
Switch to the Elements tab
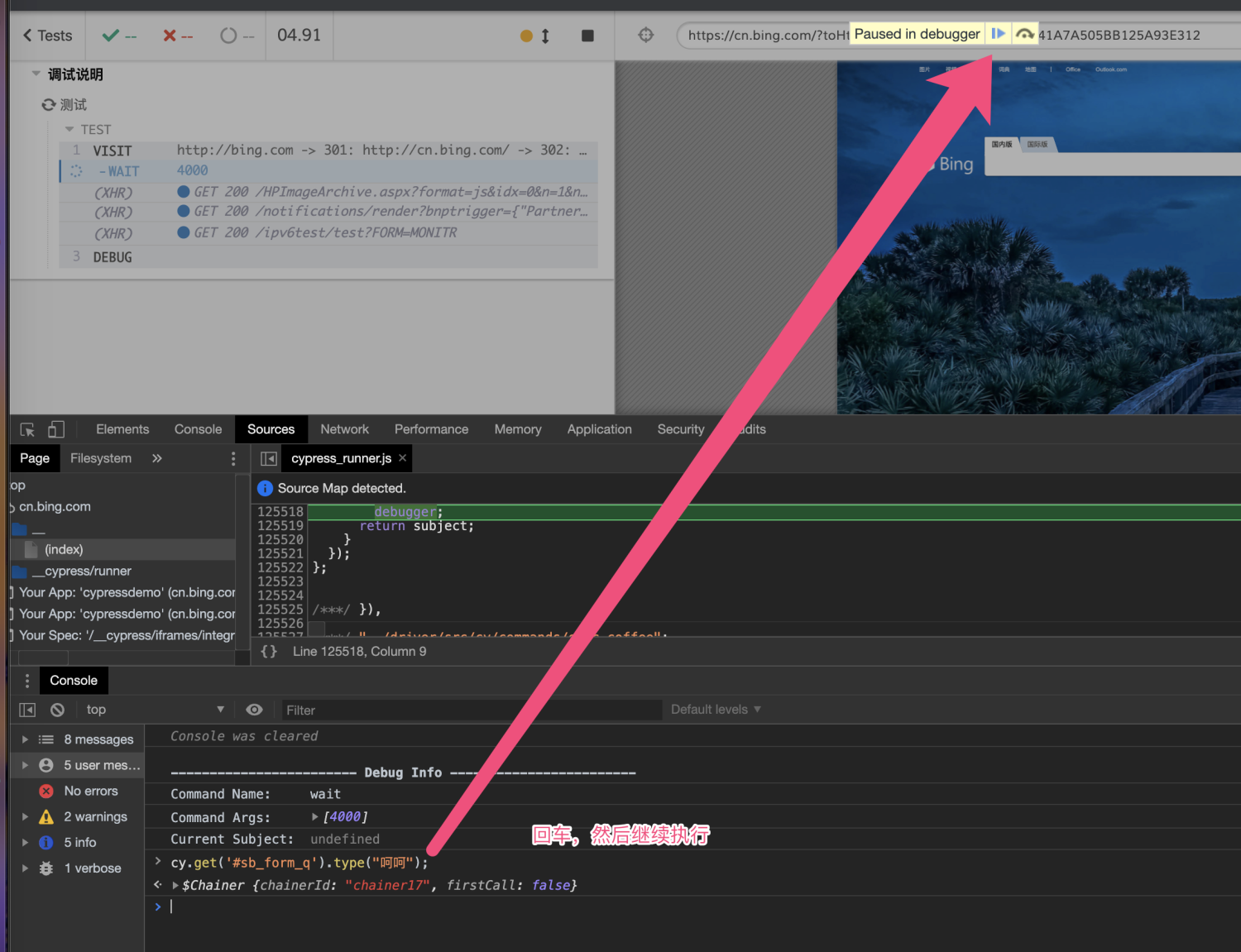tap(122, 429)
